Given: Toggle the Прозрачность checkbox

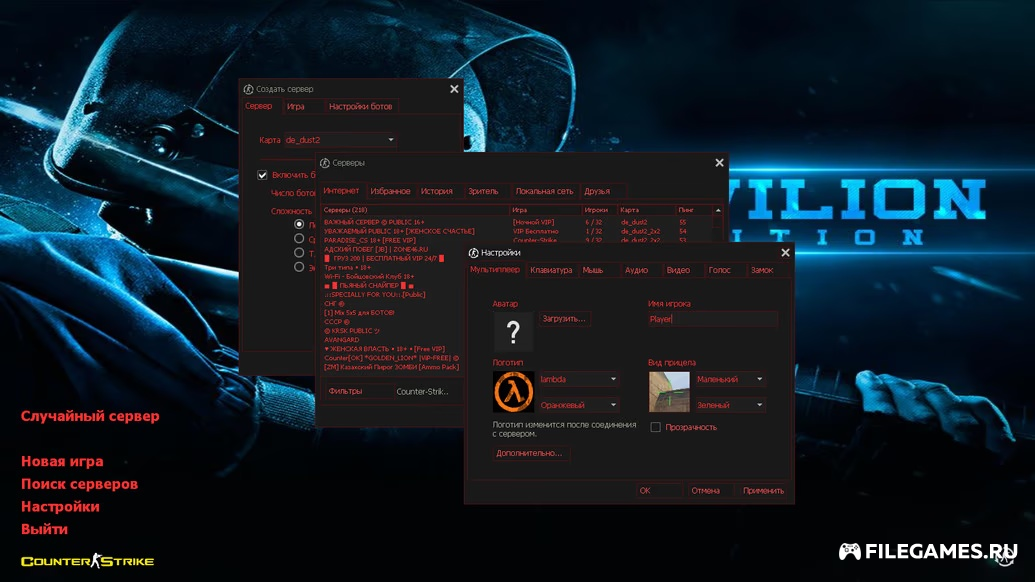Looking at the screenshot, I should tap(655, 427).
